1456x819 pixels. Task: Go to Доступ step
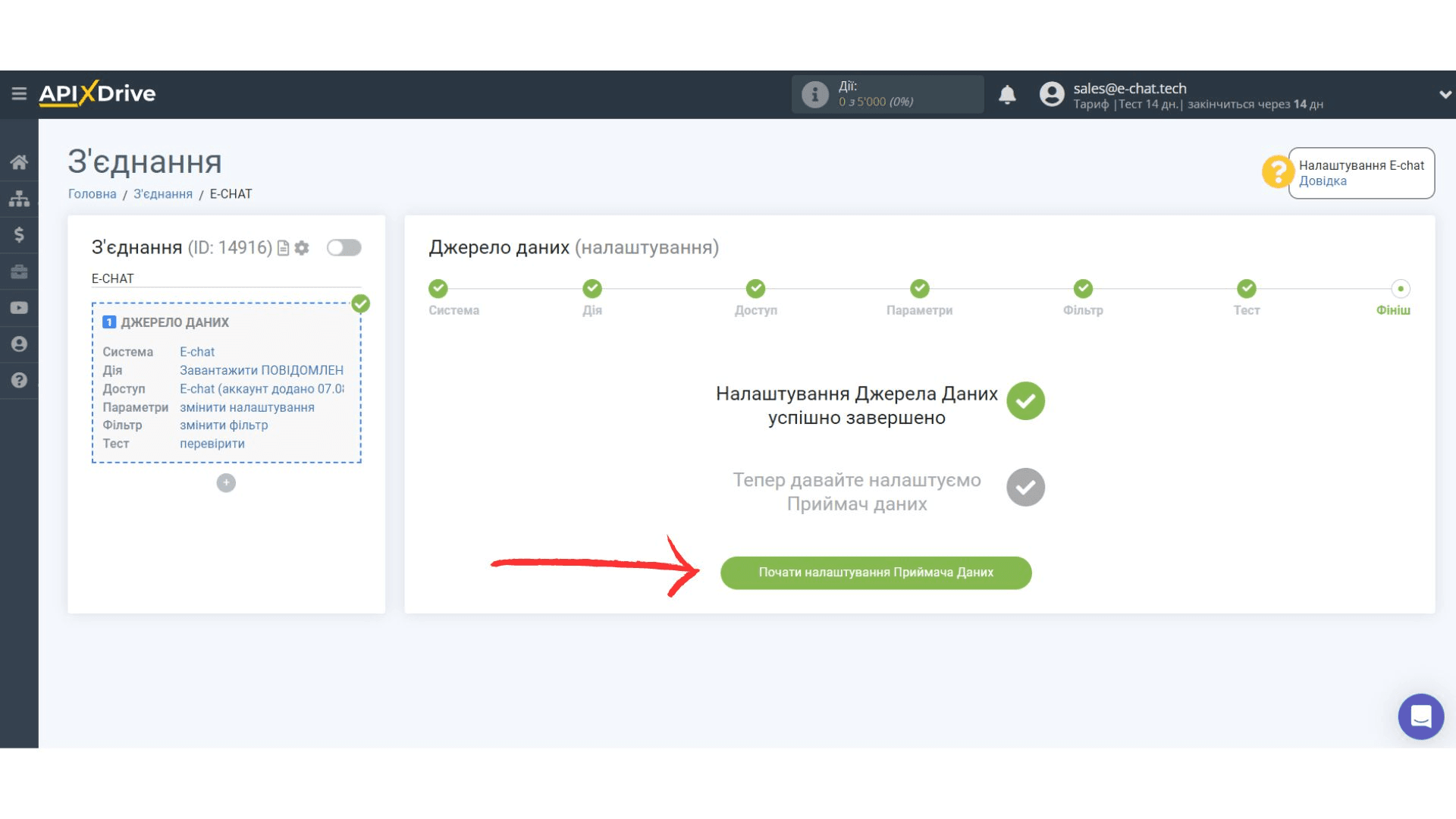pyautogui.click(x=756, y=289)
